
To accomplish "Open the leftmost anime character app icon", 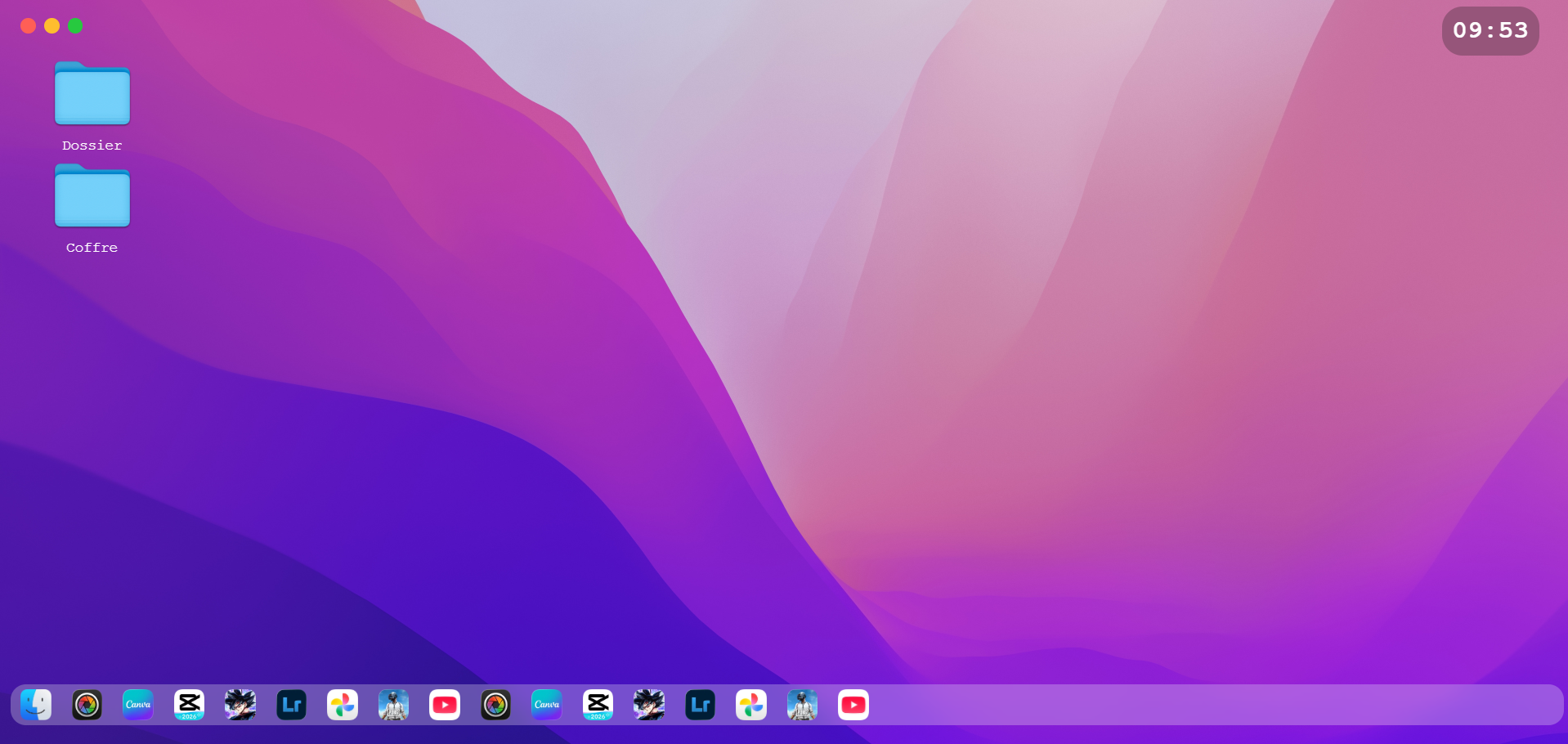I will pyautogui.click(x=240, y=705).
